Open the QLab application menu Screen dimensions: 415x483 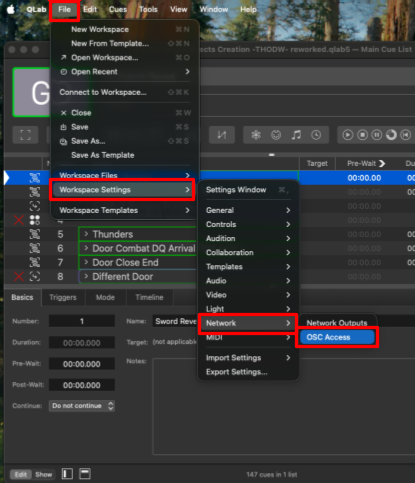click(36, 9)
